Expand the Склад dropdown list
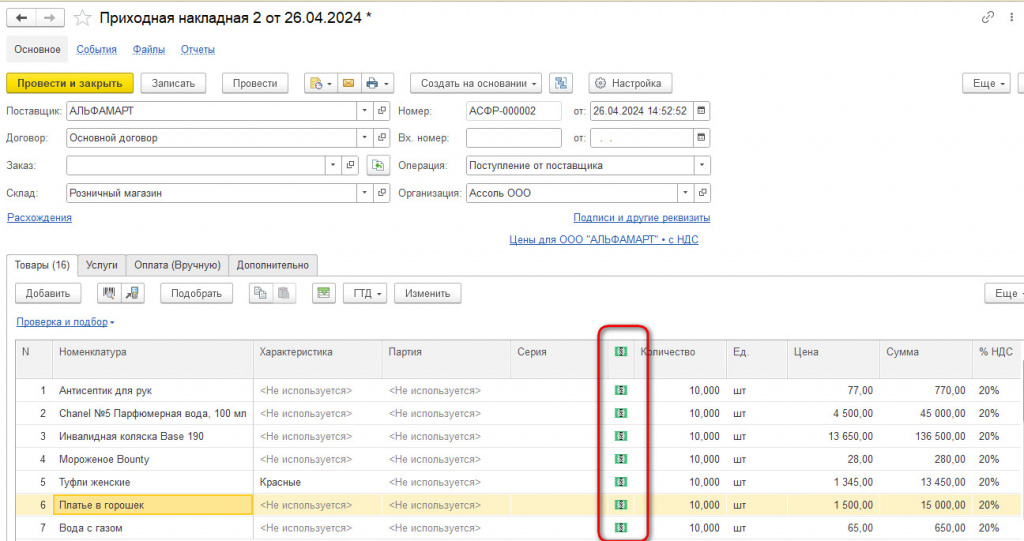This screenshot has height=541, width=1024. click(365, 193)
